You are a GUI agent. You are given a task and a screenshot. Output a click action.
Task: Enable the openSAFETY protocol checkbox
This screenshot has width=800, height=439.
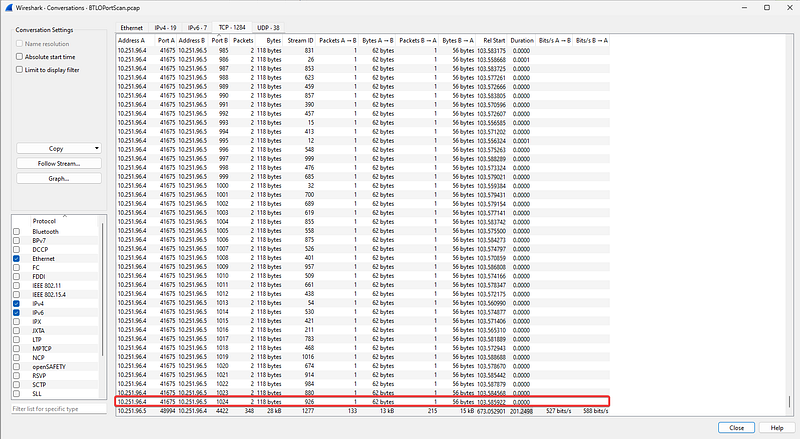click(16, 367)
